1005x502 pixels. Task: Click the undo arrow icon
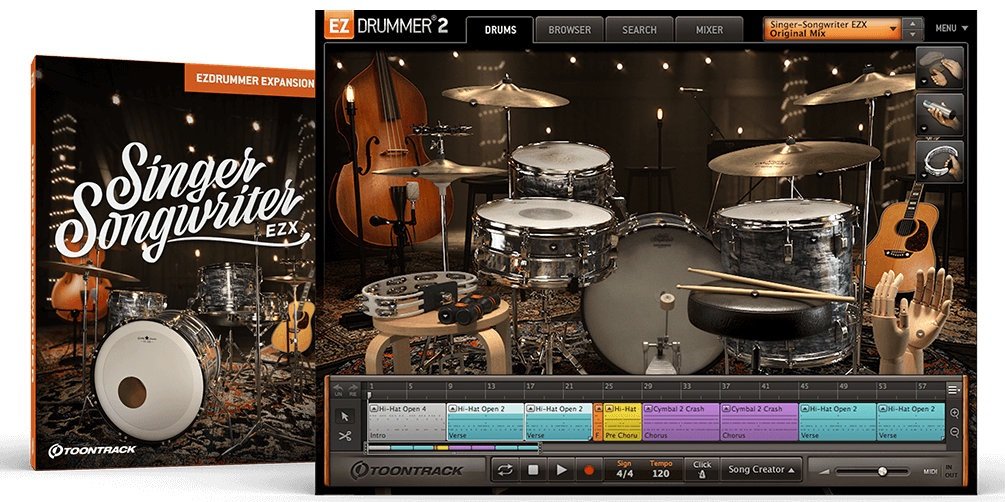pyautogui.click(x=337, y=388)
